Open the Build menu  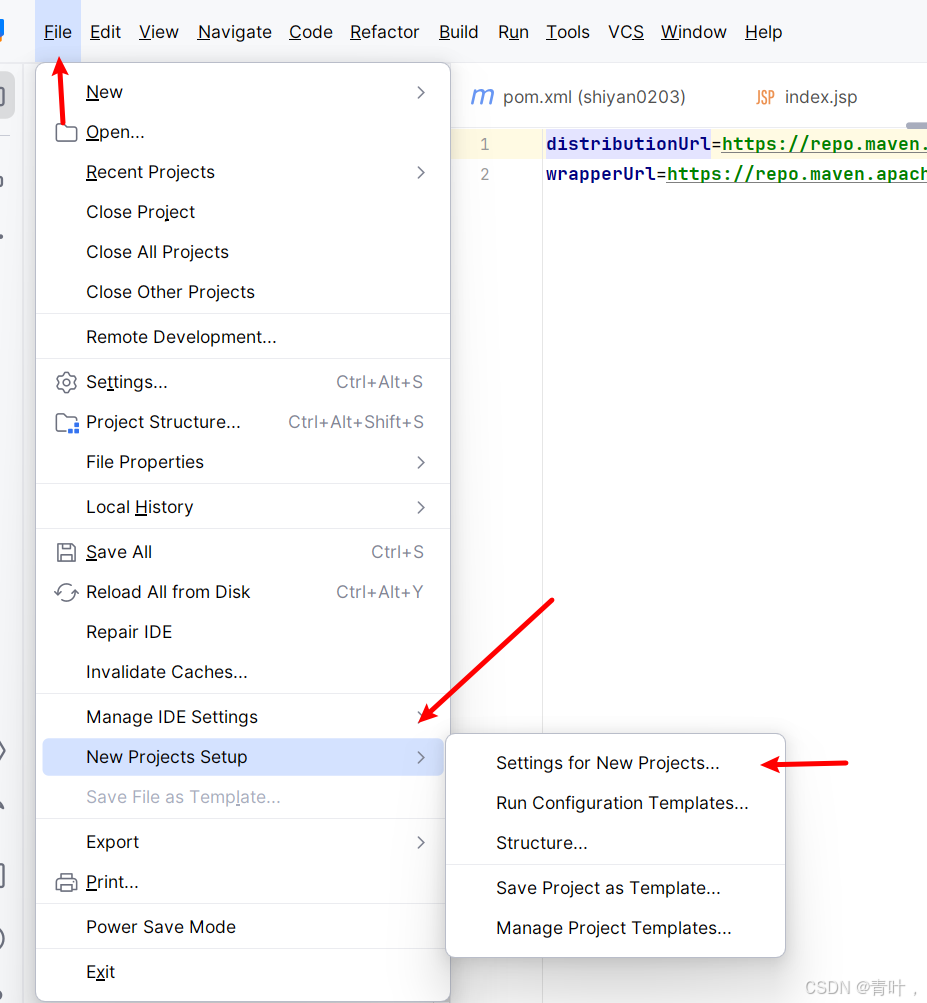458,32
